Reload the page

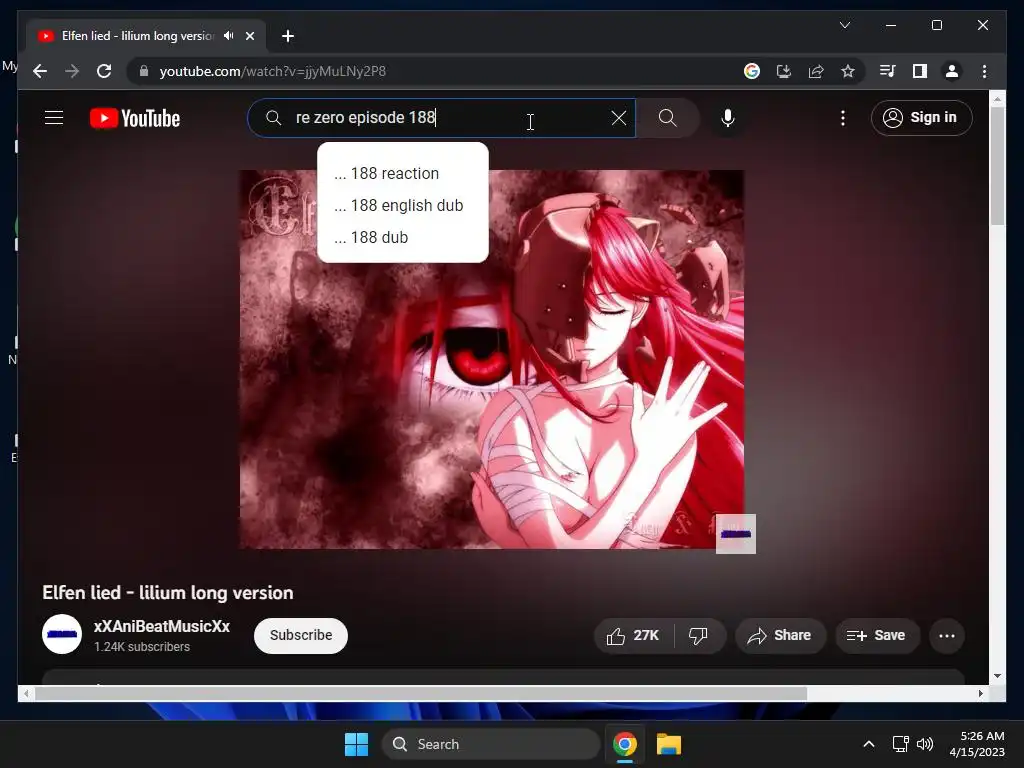104,71
